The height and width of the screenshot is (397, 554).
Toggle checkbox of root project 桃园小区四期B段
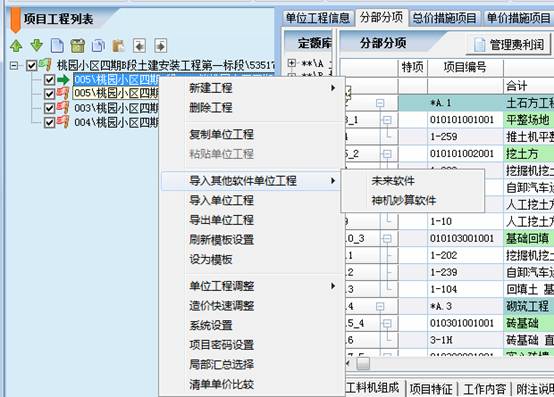point(31,66)
